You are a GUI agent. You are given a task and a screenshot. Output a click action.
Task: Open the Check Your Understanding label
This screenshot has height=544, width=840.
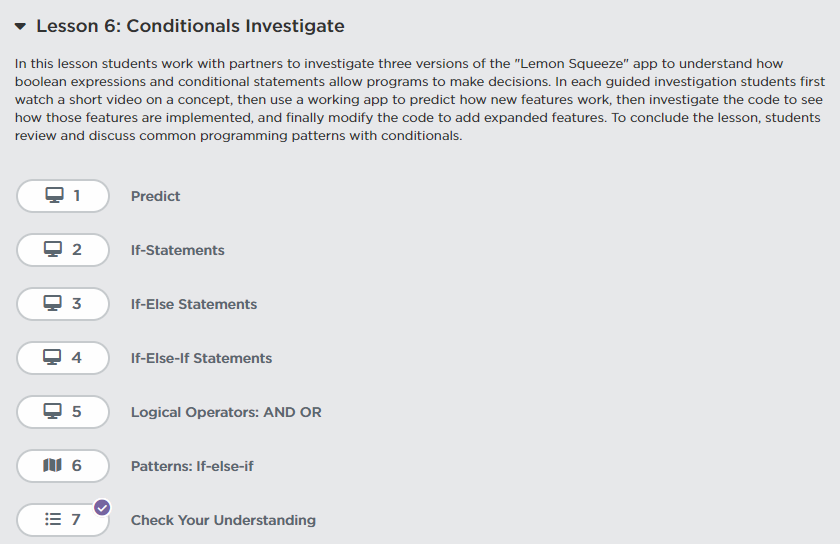pos(223,520)
